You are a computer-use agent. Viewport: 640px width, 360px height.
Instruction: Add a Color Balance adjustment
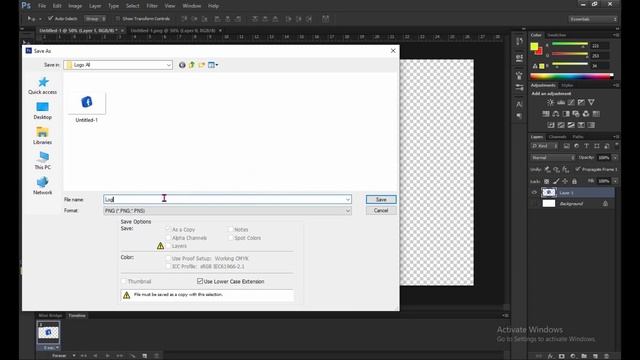(556, 114)
